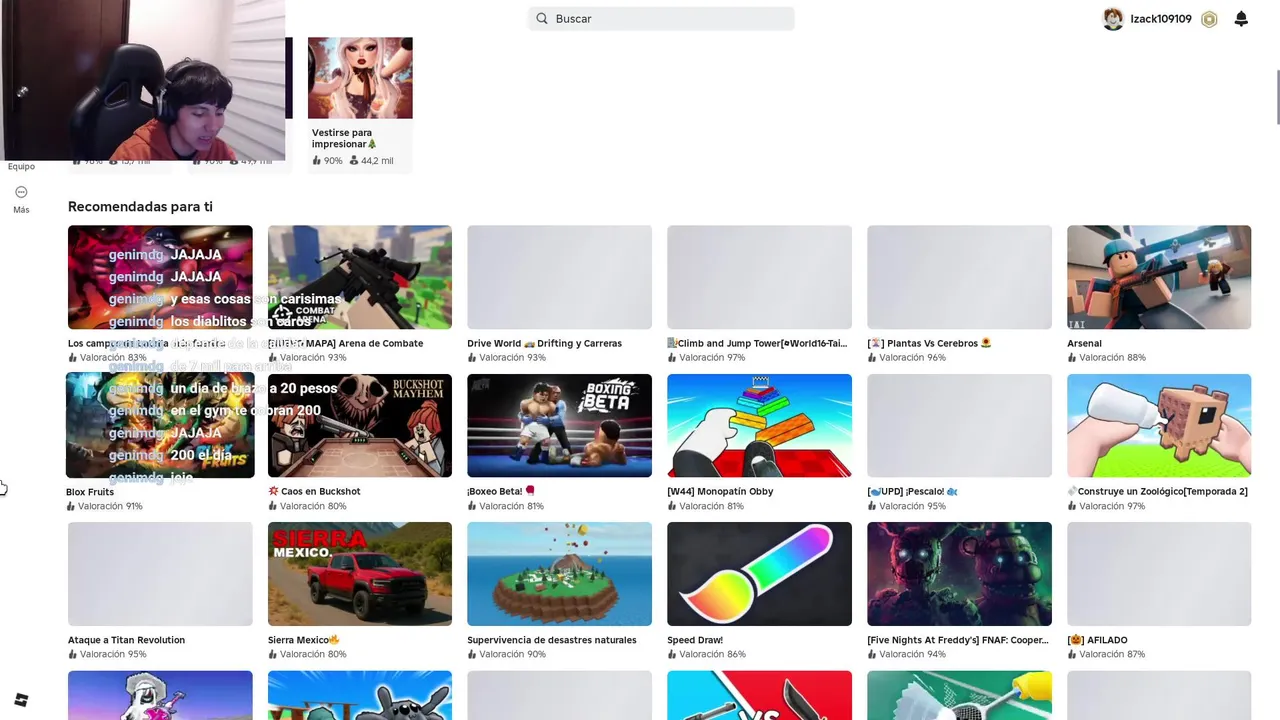This screenshot has width=1280, height=720.
Task: Click the Valoración 97% under Climb and Jump Tower
Action: tap(706, 357)
